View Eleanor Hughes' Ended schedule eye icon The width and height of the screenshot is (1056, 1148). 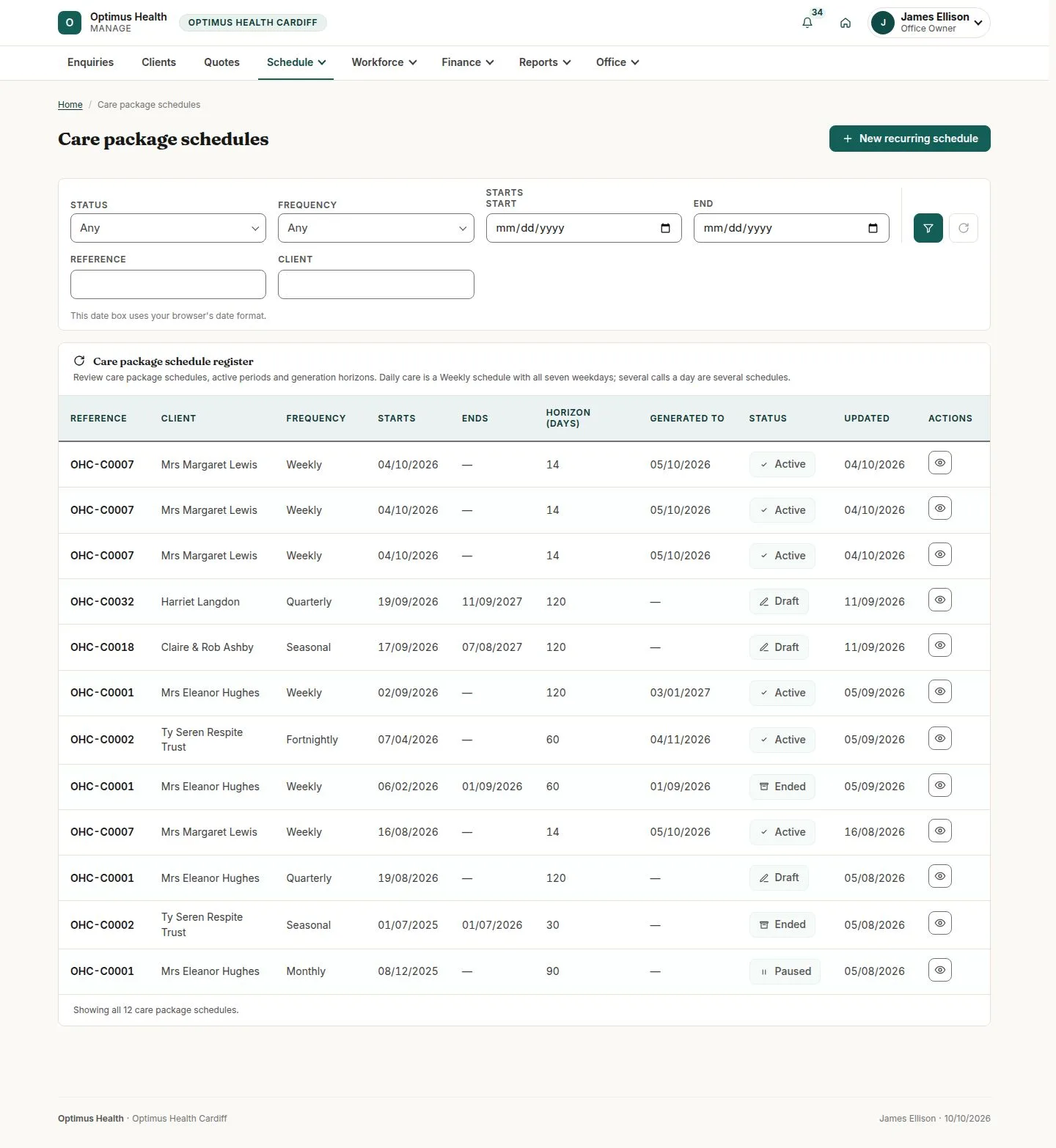click(940, 785)
